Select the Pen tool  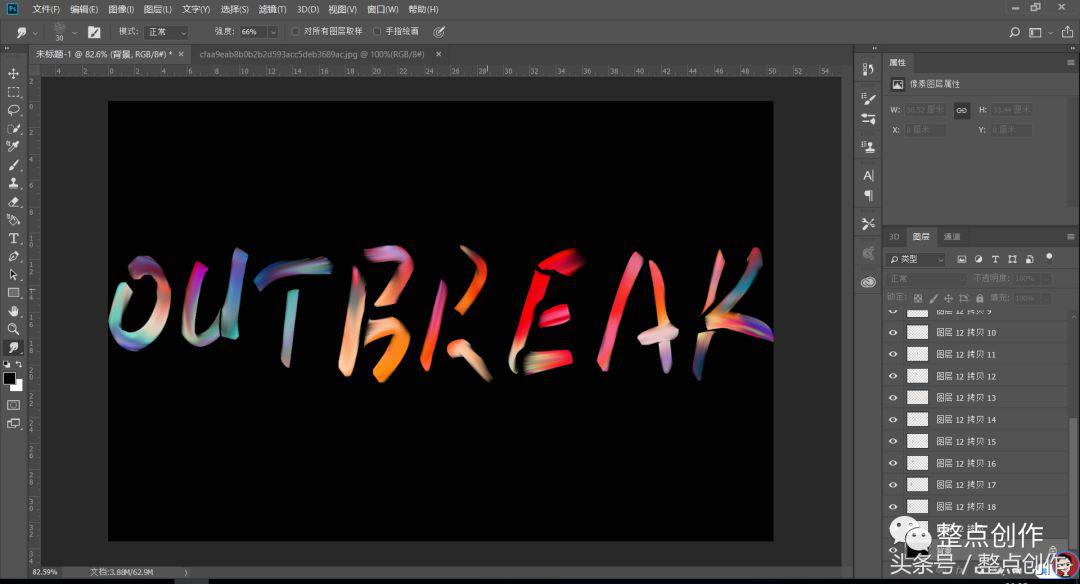[13, 256]
